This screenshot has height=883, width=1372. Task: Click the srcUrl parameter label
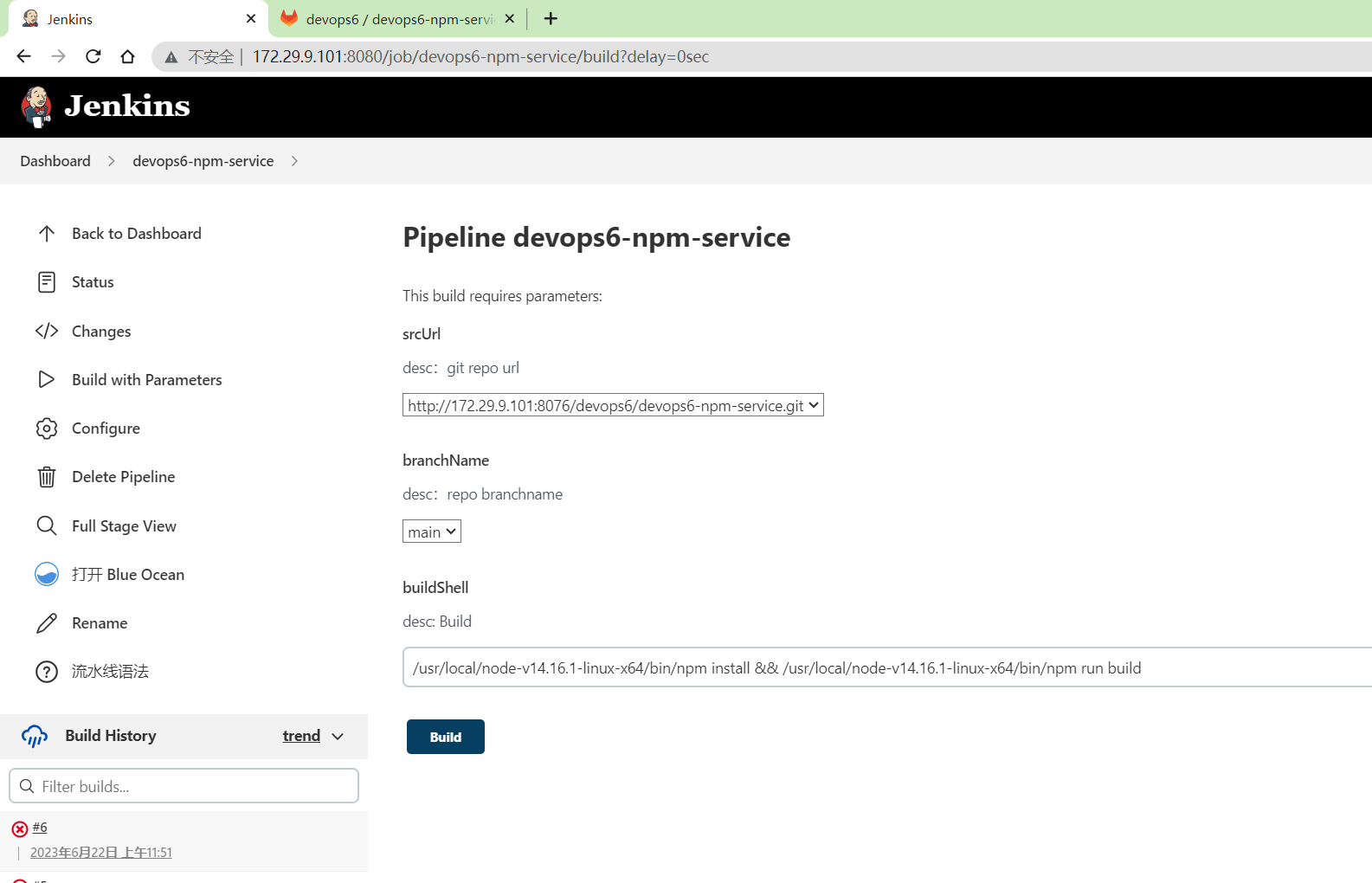click(x=422, y=334)
